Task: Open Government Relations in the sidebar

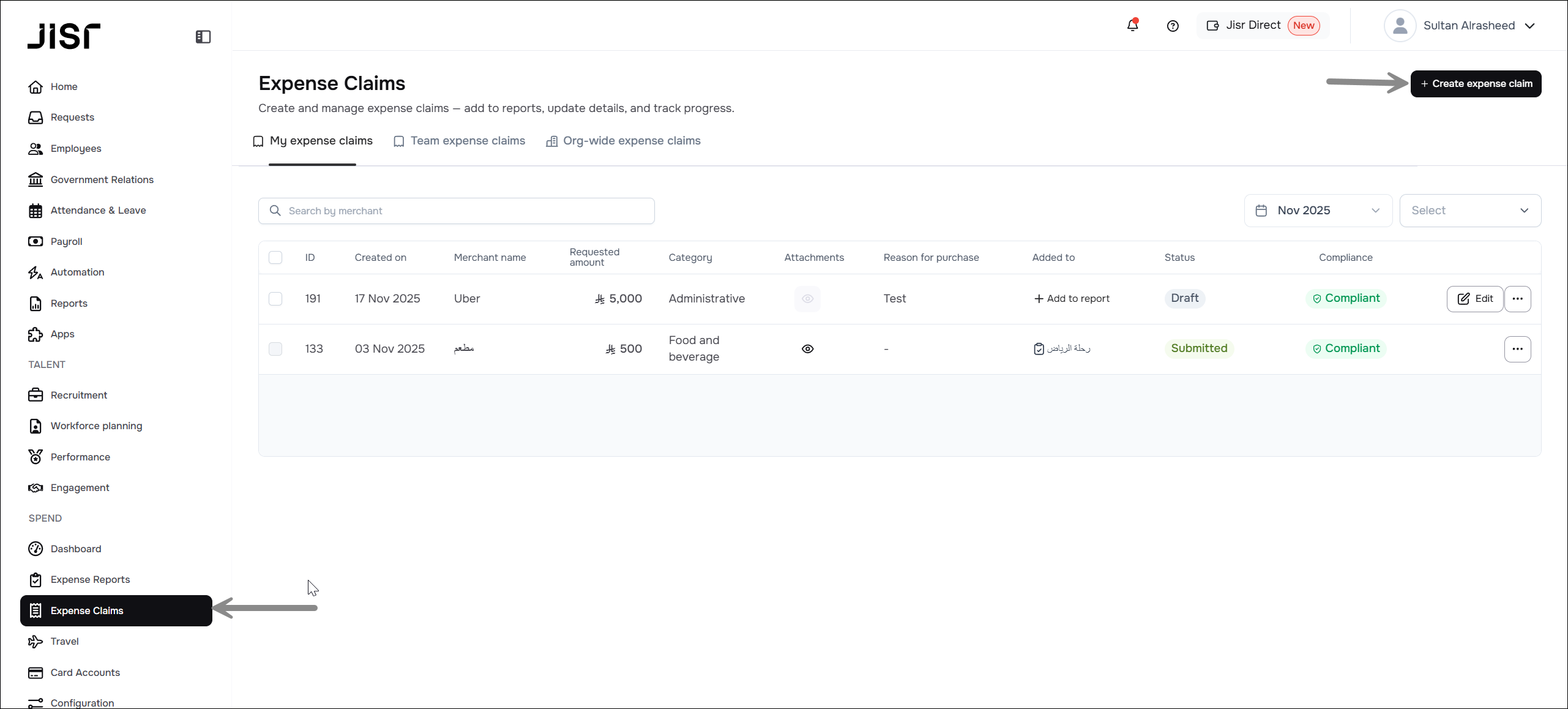Action: 102,179
